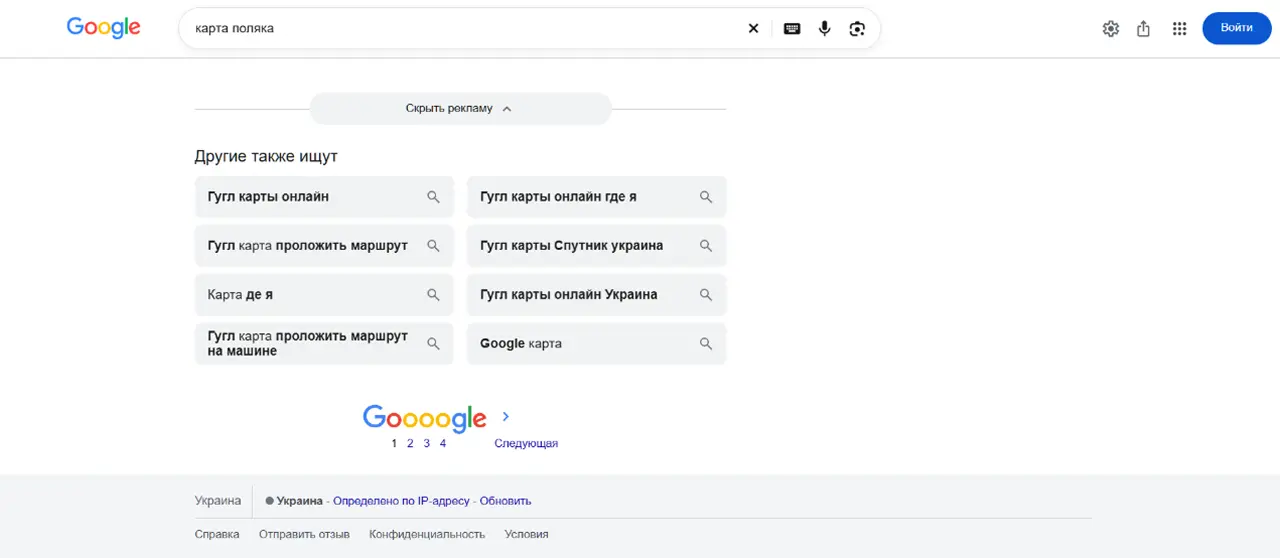The width and height of the screenshot is (1280, 558).
Task: Choose the Google карта suggestion
Action: [x=597, y=344]
